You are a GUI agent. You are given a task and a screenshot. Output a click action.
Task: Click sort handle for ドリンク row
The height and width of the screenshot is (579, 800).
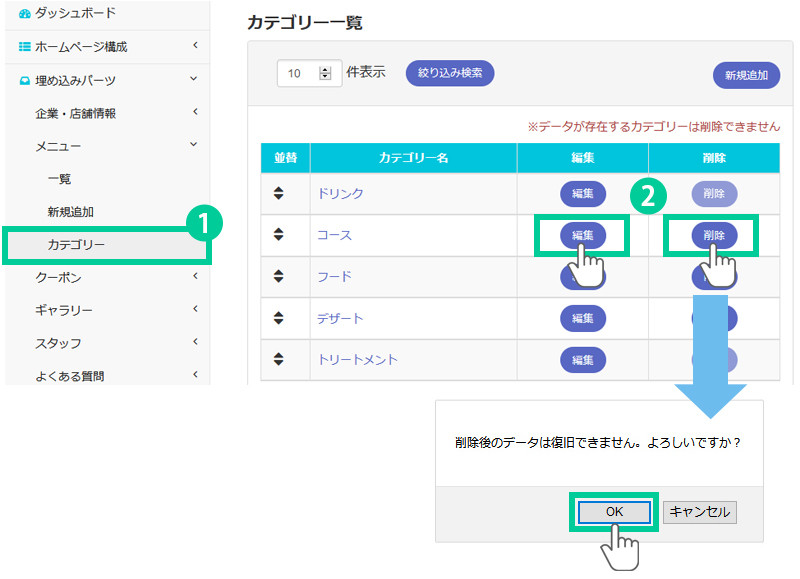(279, 193)
